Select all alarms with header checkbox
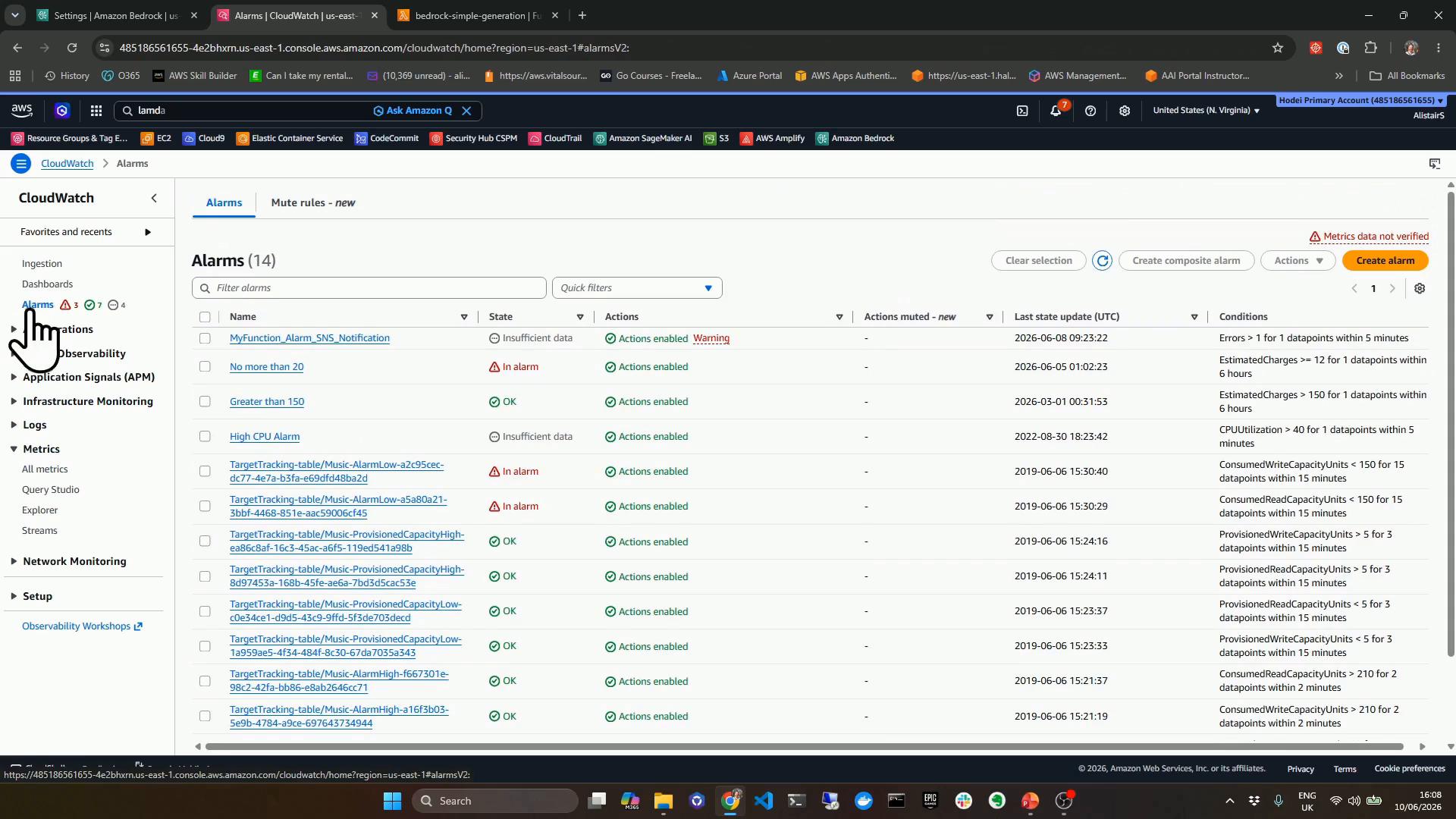The height and width of the screenshot is (819, 1456). (205, 317)
